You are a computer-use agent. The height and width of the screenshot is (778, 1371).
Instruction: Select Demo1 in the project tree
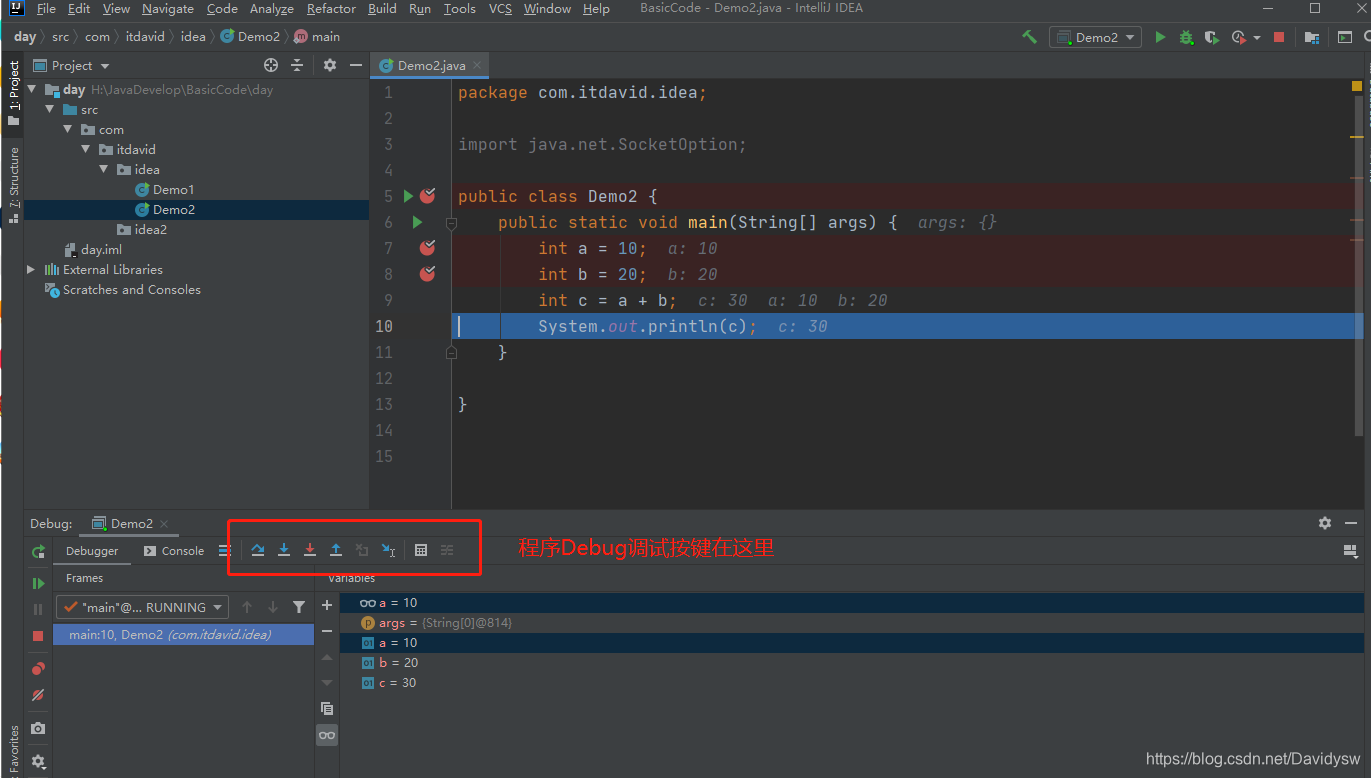[173, 189]
